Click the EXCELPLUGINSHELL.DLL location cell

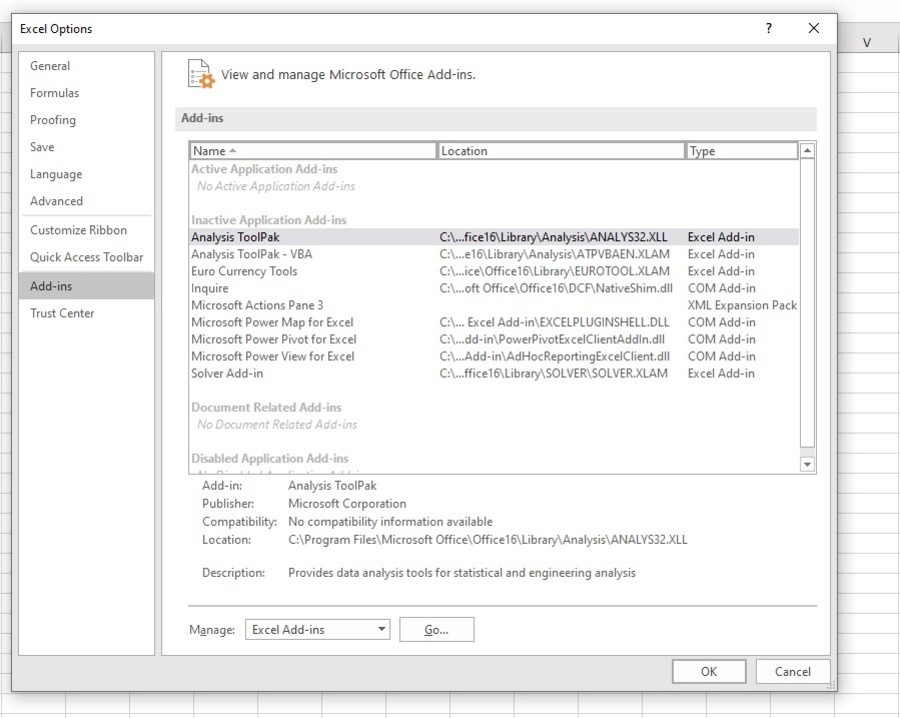coord(554,322)
